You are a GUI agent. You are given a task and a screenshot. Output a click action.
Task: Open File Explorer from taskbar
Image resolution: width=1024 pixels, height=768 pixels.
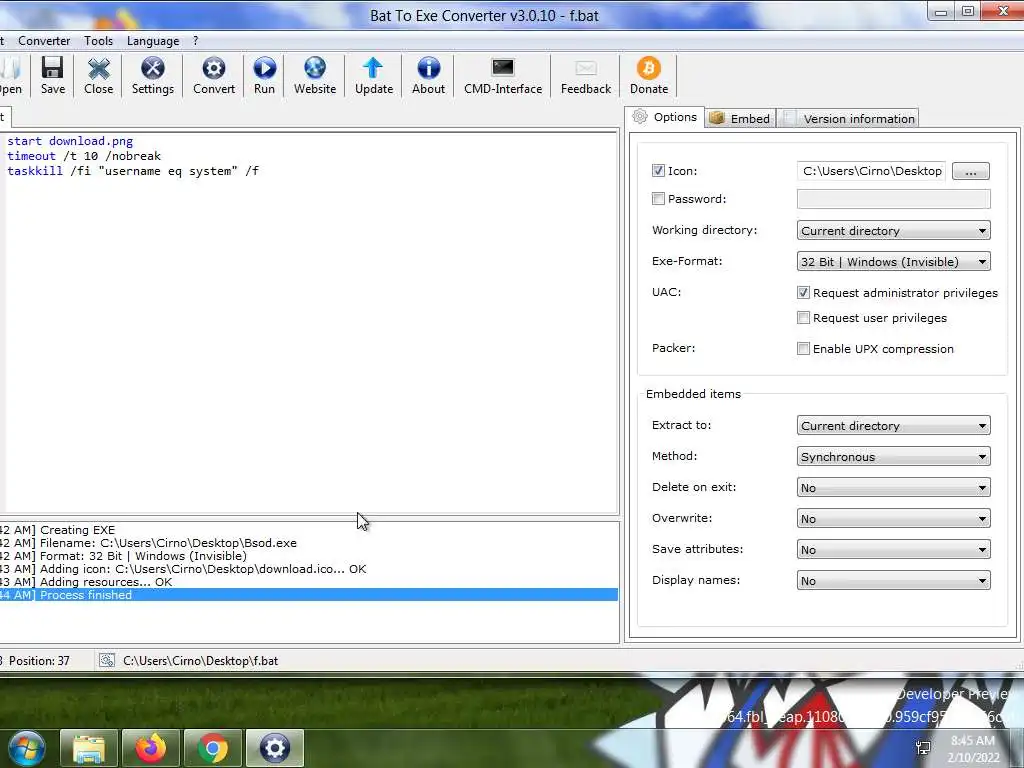click(x=89, y=748)
